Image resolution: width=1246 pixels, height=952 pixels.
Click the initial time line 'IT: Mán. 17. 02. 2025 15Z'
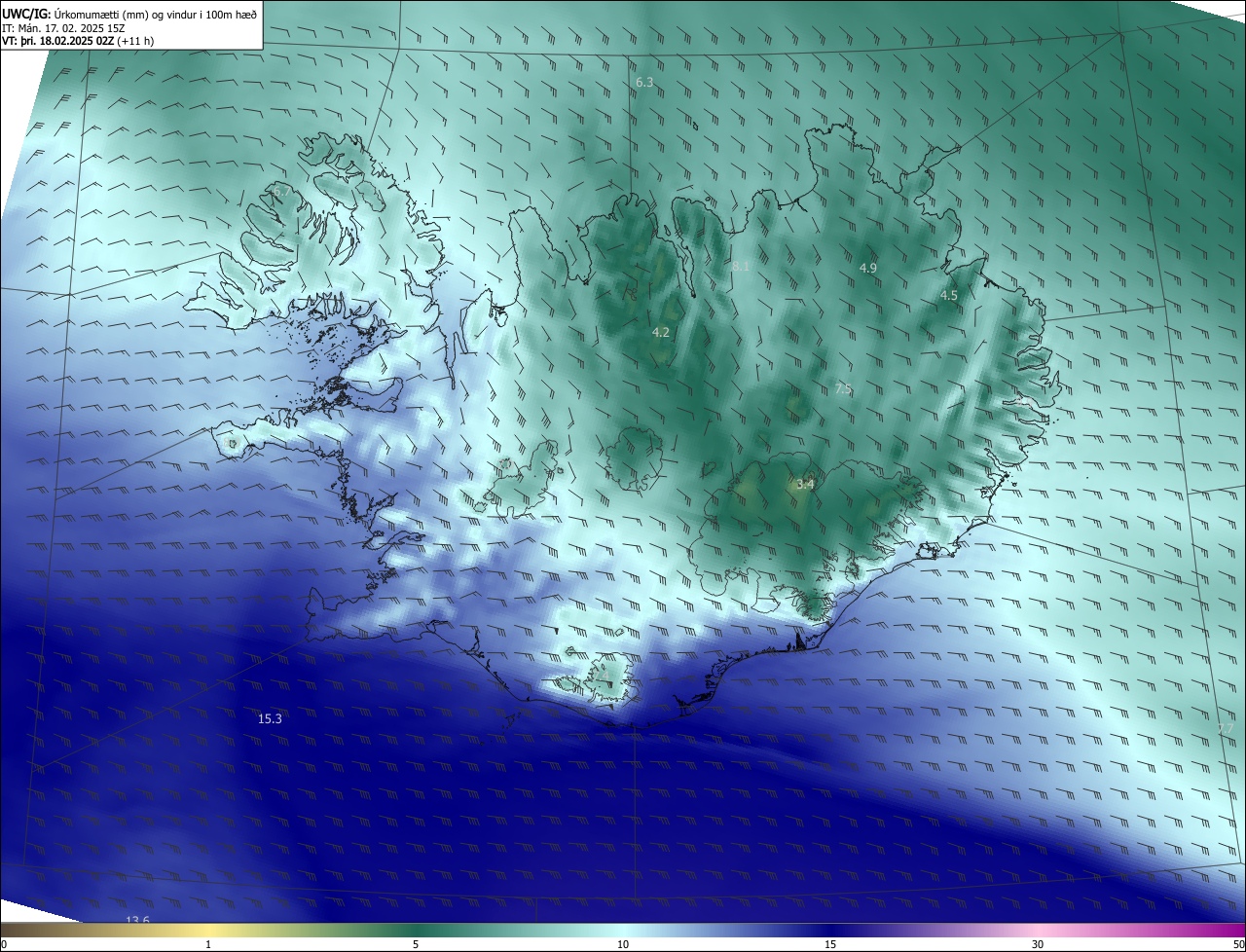pyautogui.click(x=63, y=28)
